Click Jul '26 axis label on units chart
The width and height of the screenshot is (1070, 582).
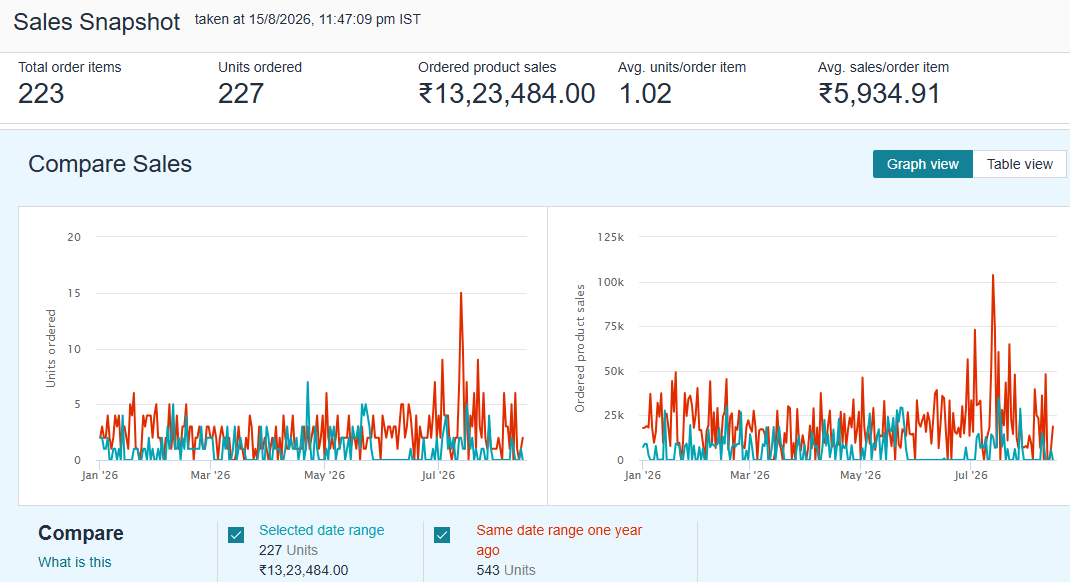tap(437, 475)
